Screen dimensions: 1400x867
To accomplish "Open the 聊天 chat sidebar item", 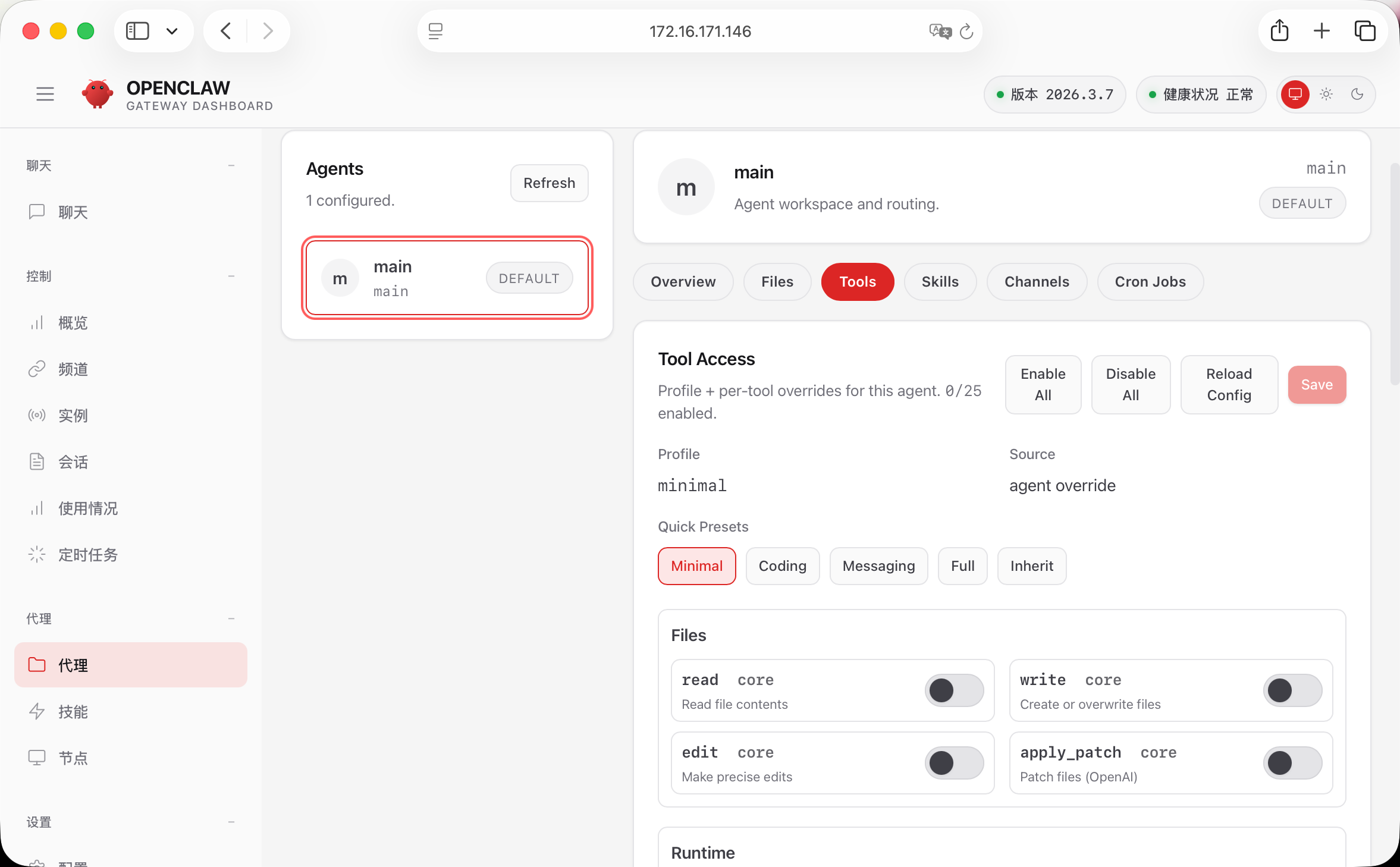I will pyautogui.click(x=73, y=212).
